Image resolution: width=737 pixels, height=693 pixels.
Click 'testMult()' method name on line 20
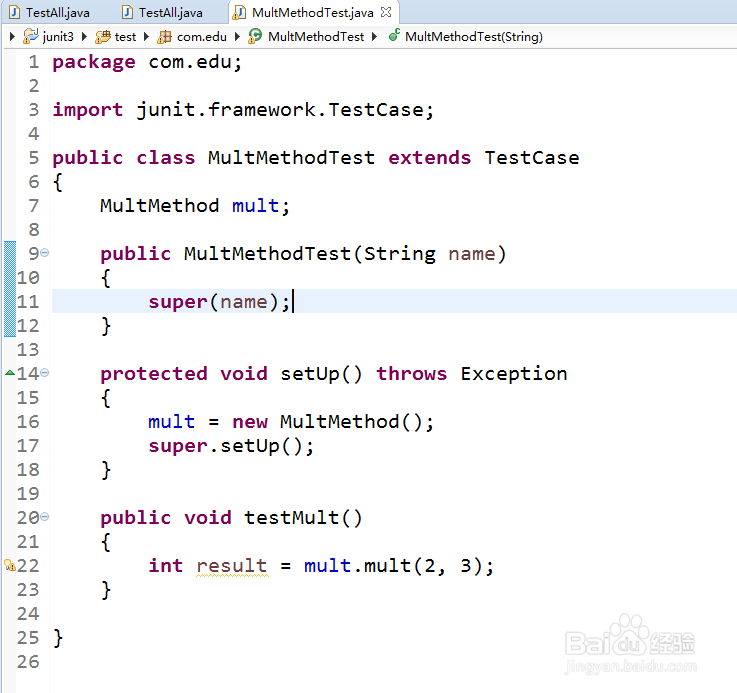click(x=303, y=518)
